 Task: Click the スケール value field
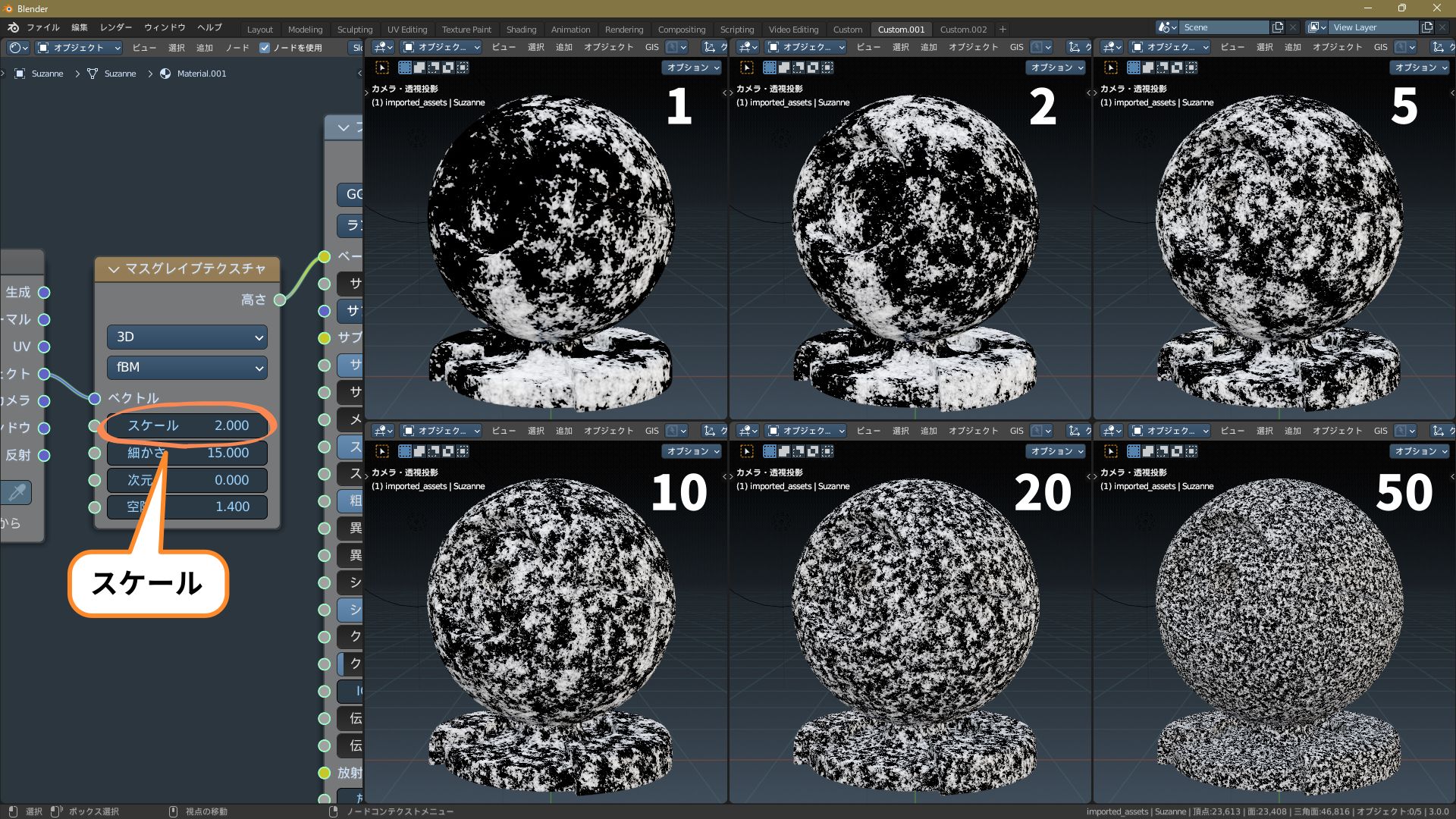pos(187,426)
